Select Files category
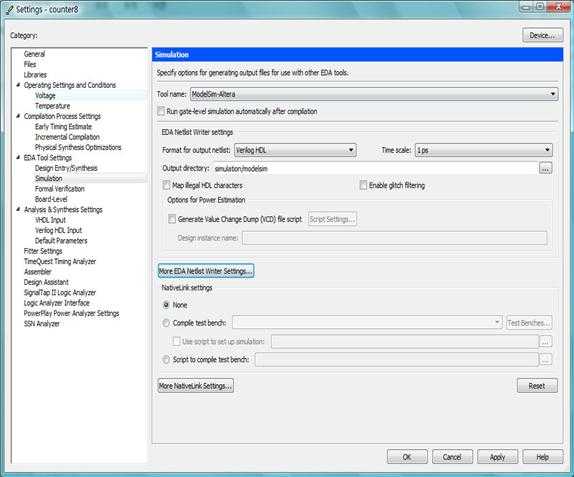Image resolution: width=574 pixels, height=477 pixels. [x=30, y=64]
